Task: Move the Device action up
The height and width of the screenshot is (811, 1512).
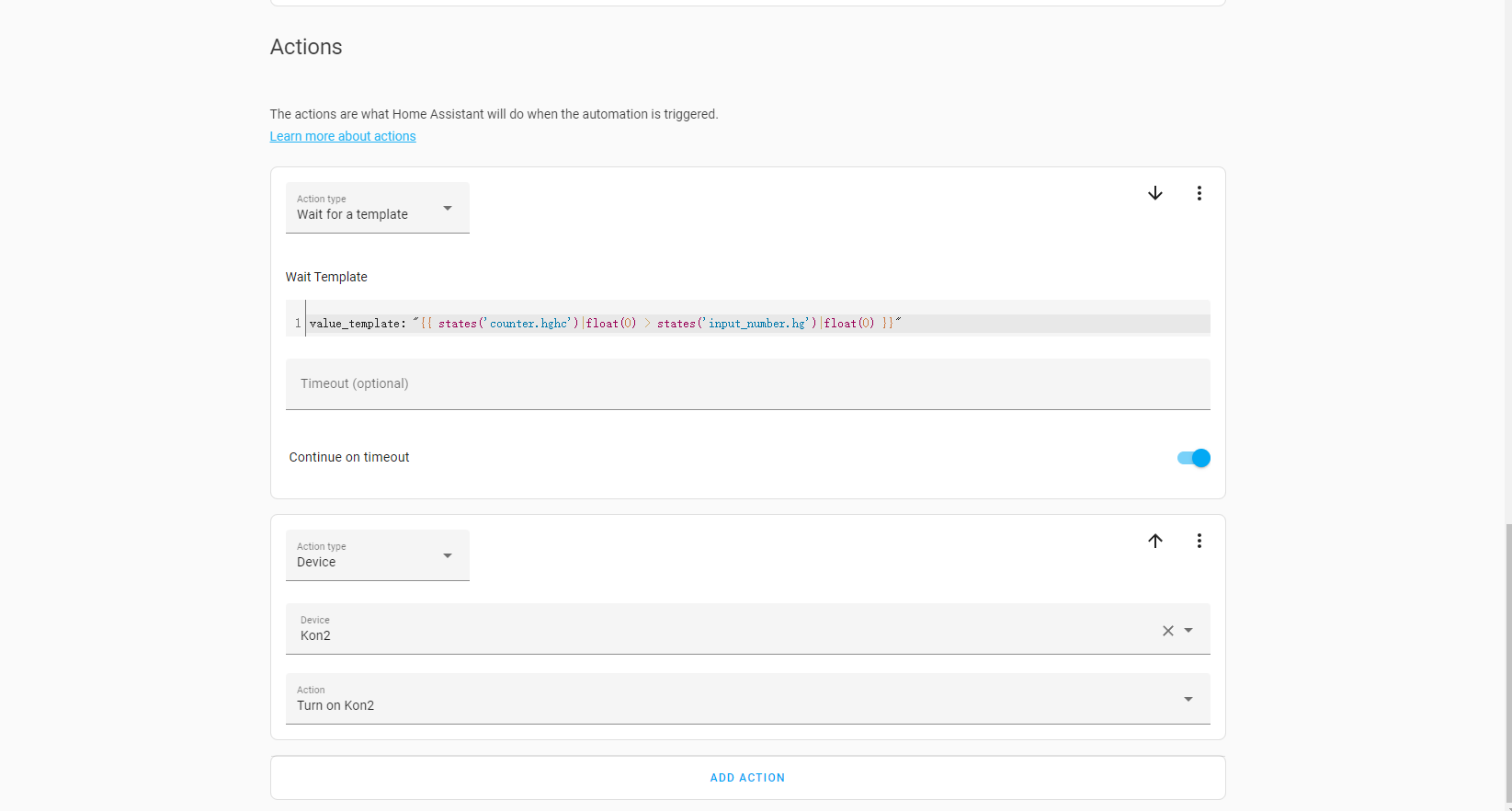Action: point(1155,541)
